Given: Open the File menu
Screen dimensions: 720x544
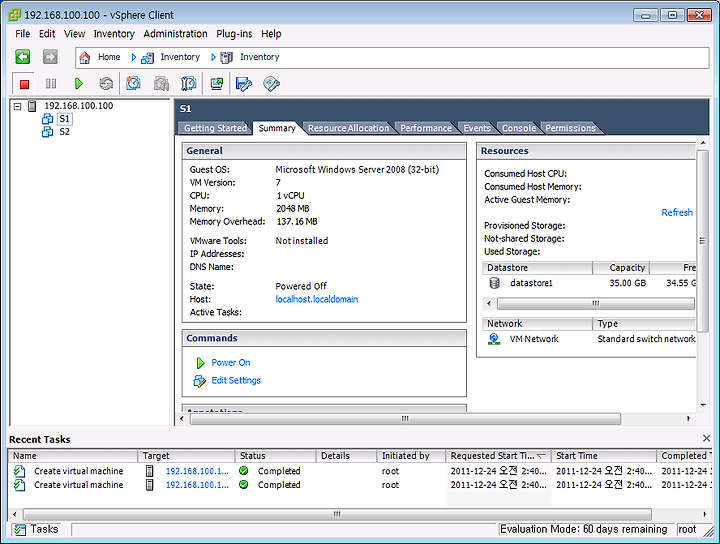Looking at the screenshot, I should pos(22,34).
